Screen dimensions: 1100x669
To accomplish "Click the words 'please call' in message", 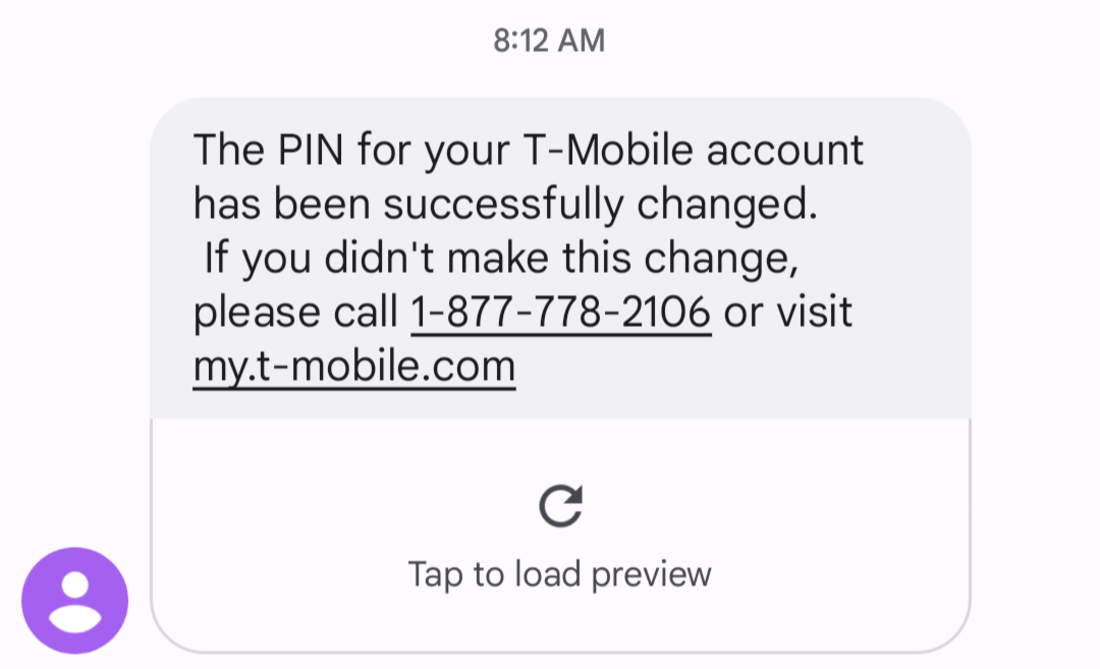I will [x=295, y=313].
